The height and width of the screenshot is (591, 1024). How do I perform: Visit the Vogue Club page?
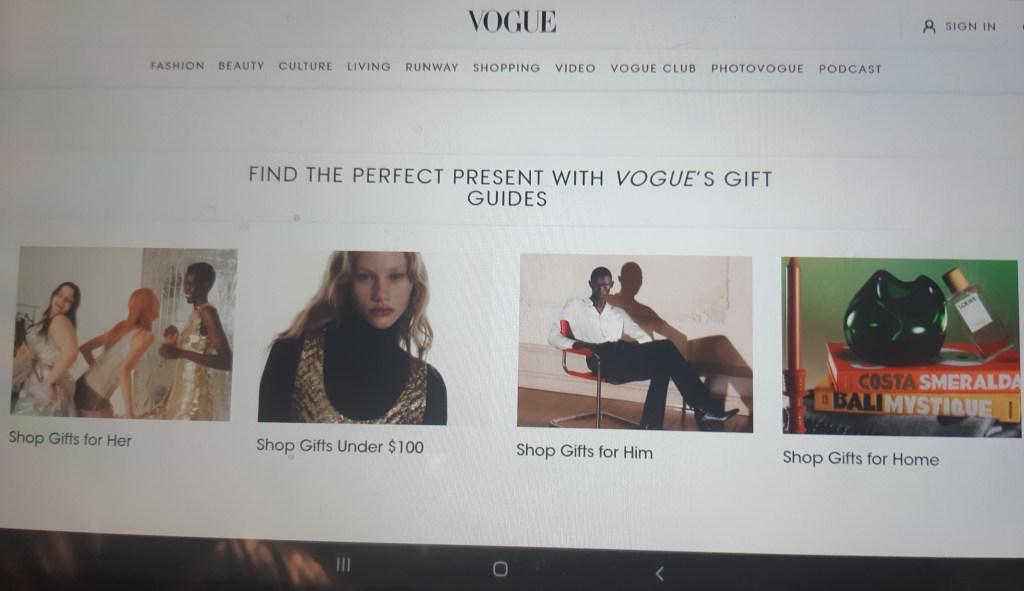[x=653, y=68]
